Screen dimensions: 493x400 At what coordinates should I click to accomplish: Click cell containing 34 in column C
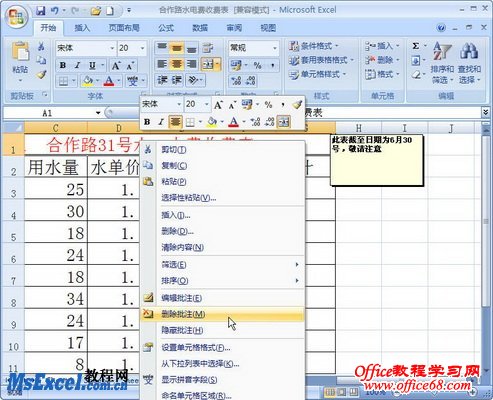tap(56, 298)
